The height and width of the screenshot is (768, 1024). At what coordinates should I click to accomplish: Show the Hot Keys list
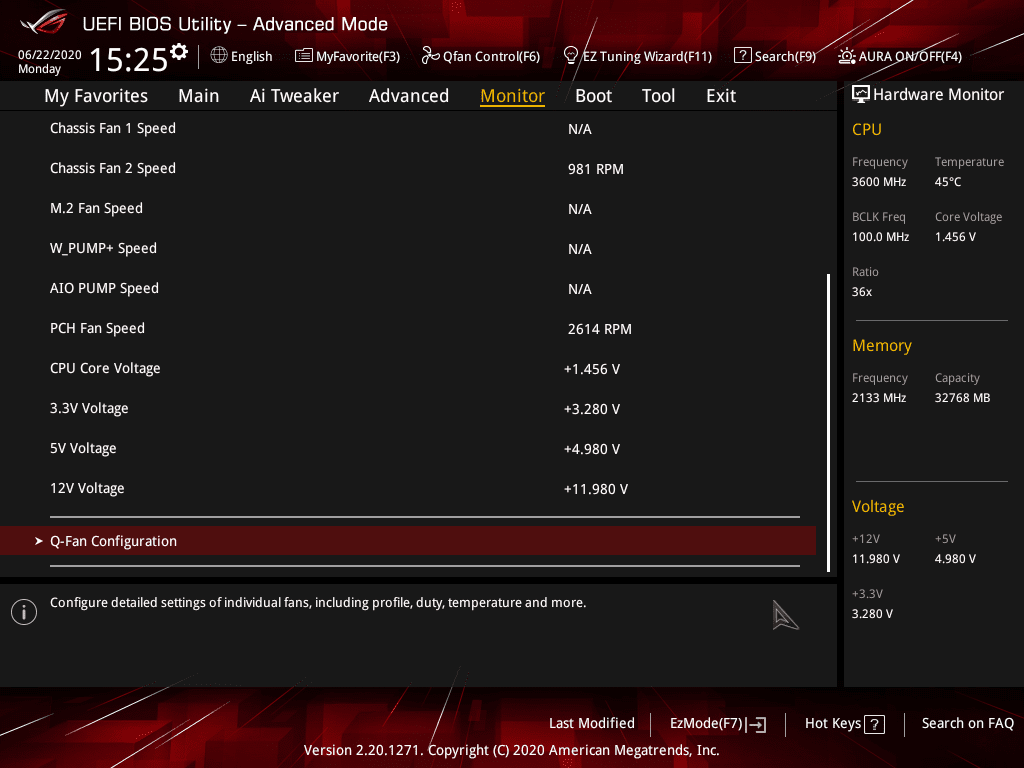coord(844,724)
